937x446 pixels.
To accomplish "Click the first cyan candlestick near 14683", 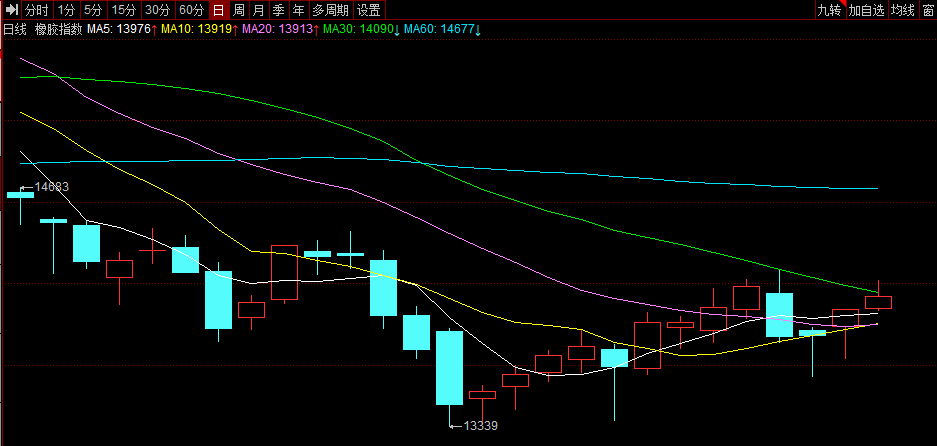I will click(20, 195).
